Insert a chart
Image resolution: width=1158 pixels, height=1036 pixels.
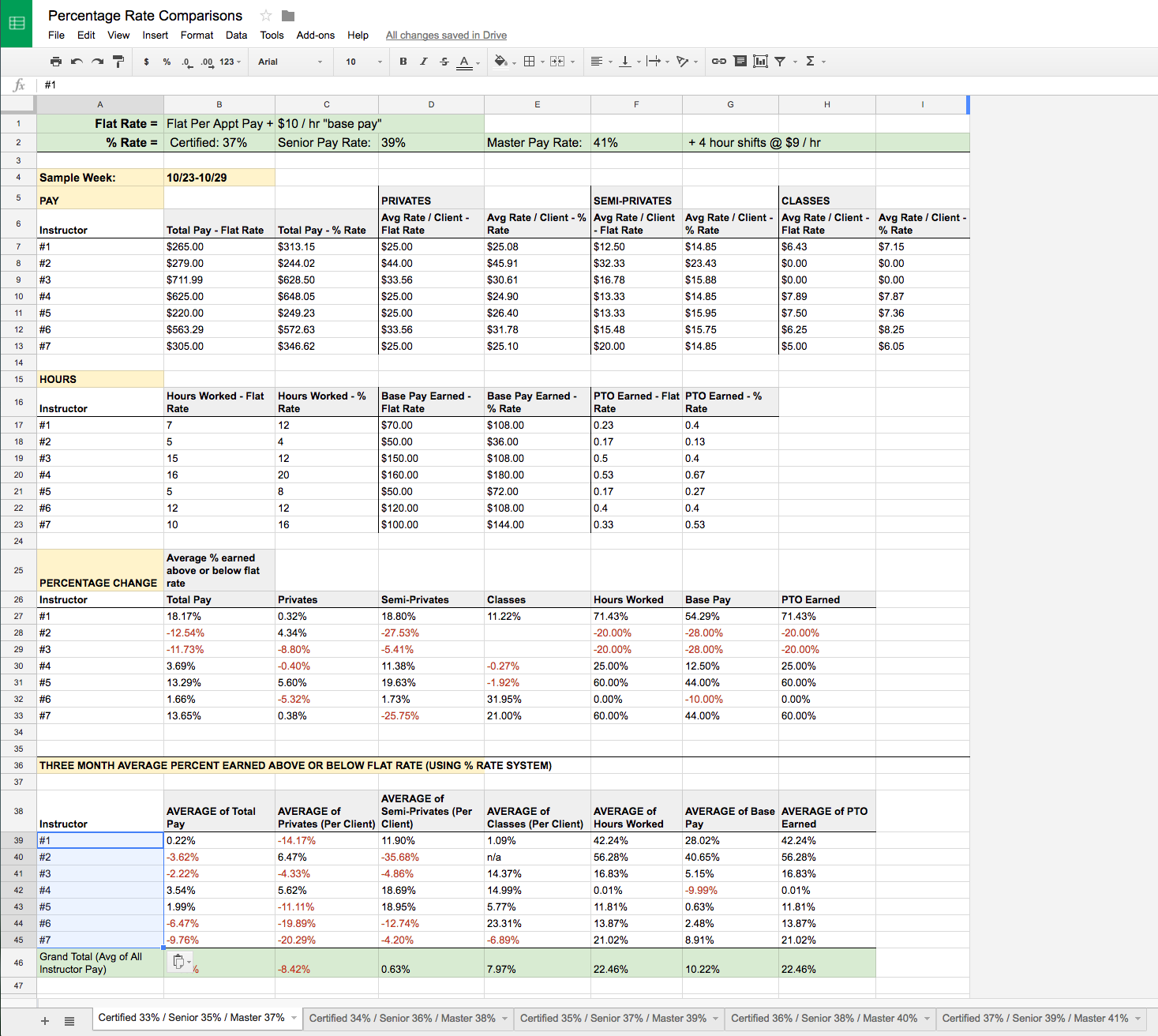pyautogui.click(x=761, y=62)
